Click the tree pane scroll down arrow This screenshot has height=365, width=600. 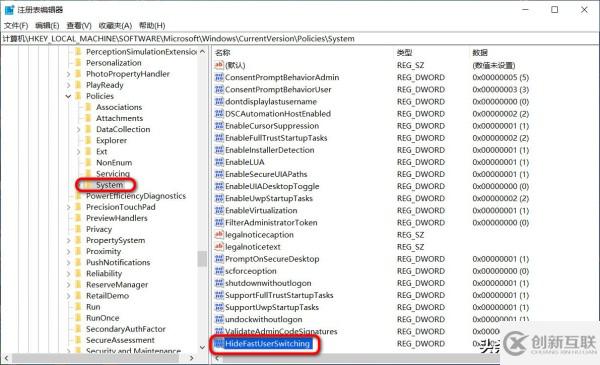(x=202, y=347)
